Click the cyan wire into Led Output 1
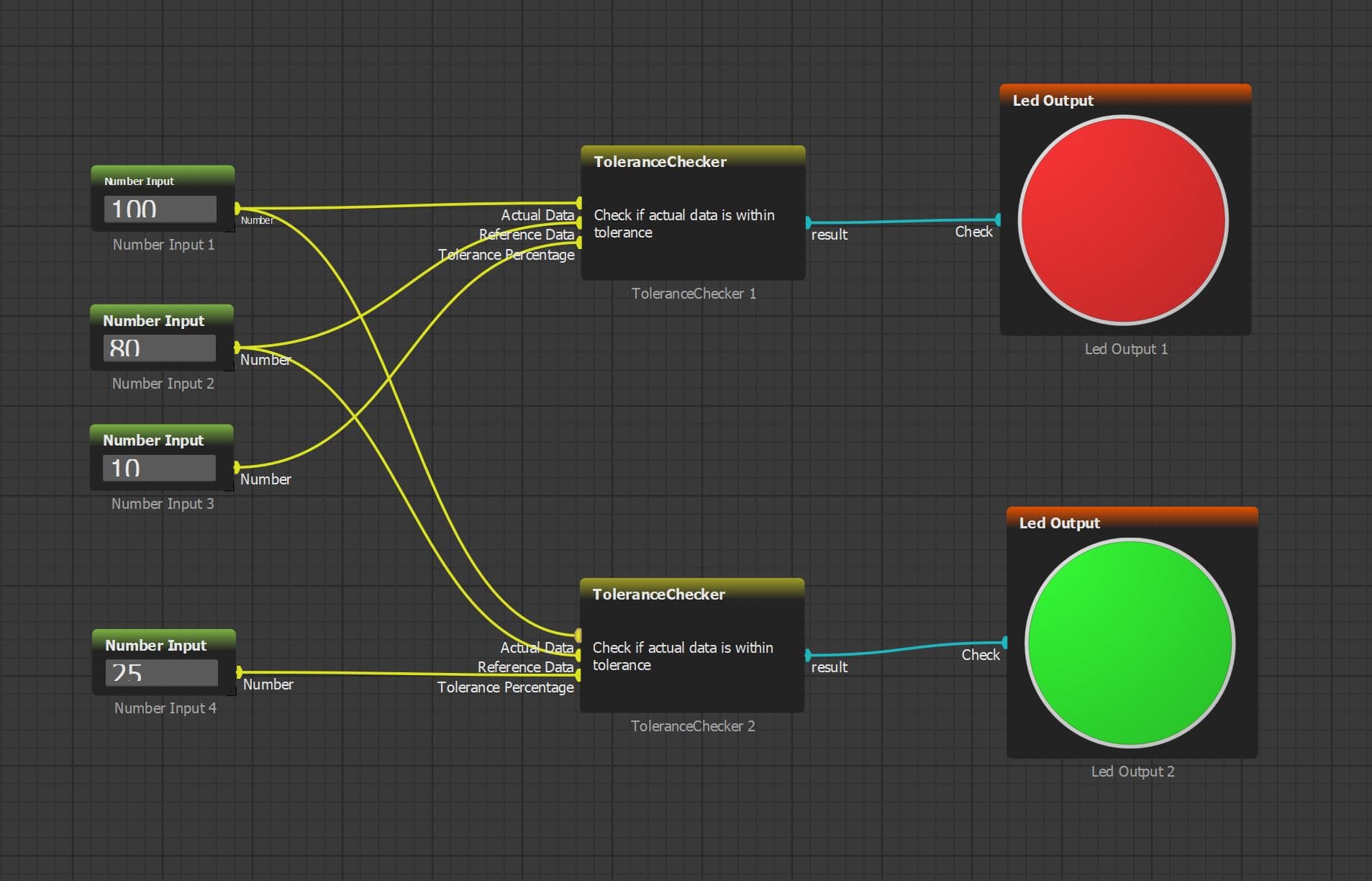Screen dimensions: 1372x881 [903, 221]
